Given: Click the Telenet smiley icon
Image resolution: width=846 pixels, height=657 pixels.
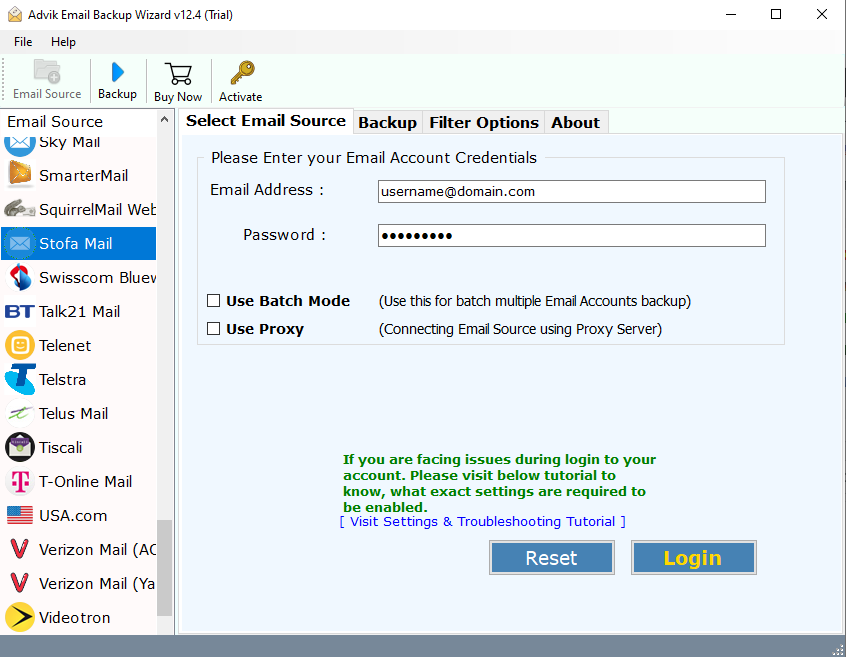Looking at the screenshot, I should tap(20, 345).
